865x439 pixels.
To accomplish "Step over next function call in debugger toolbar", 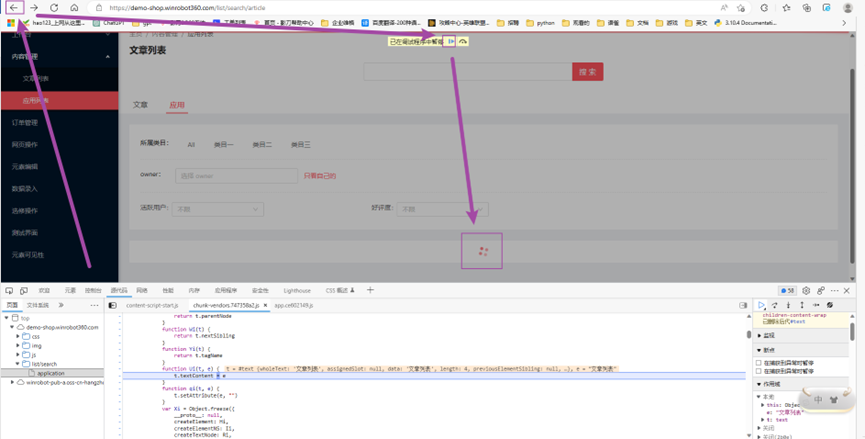I will (x=775, y=305).
